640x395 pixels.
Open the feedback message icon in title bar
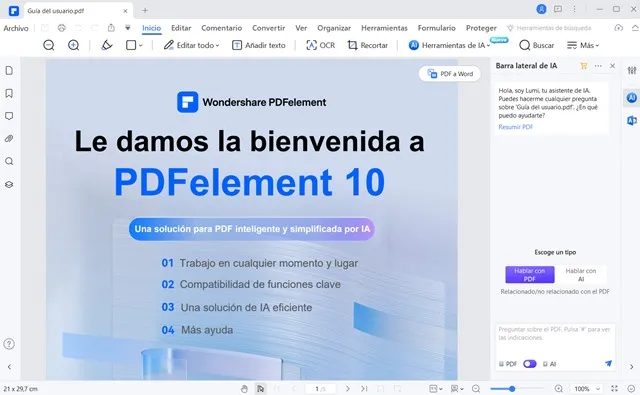[558, 9]
